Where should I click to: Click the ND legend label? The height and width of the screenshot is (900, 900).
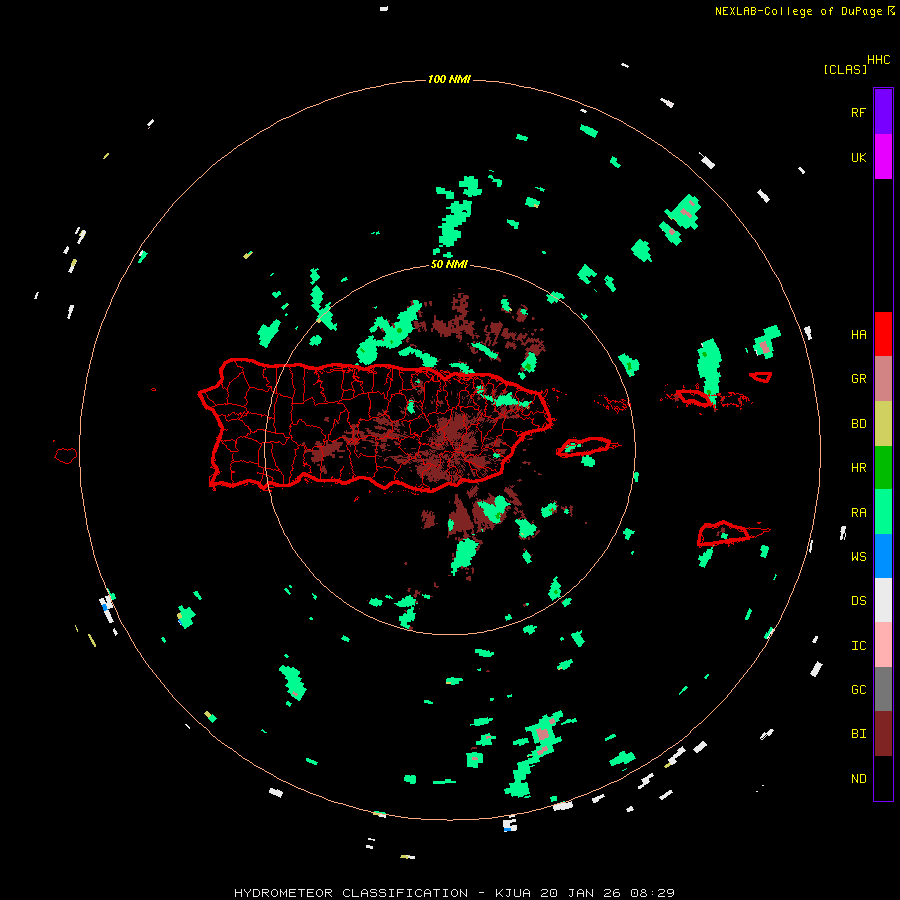coord(858,779)
